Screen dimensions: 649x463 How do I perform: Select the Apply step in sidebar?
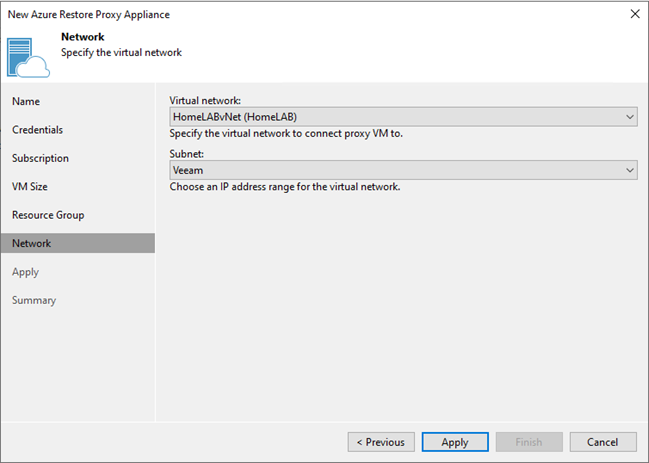pyautogui.click(x=25, y=272)
